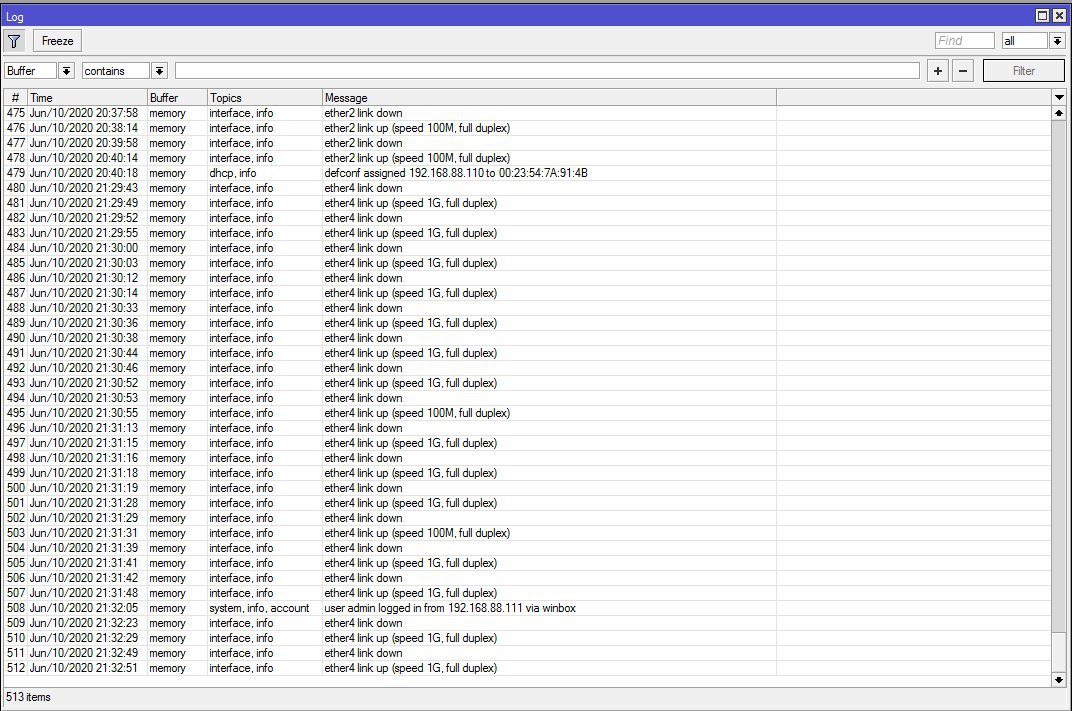Apply the Filter button
The image size is (1072, 711).
1023,71
